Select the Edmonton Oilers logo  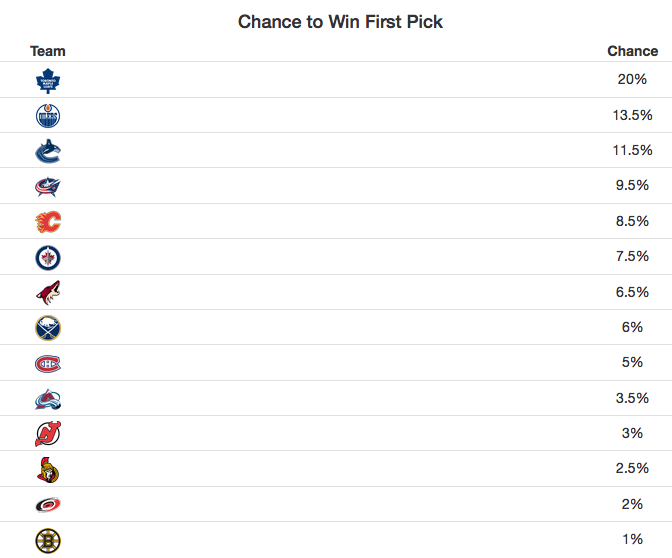coord(48,116)
